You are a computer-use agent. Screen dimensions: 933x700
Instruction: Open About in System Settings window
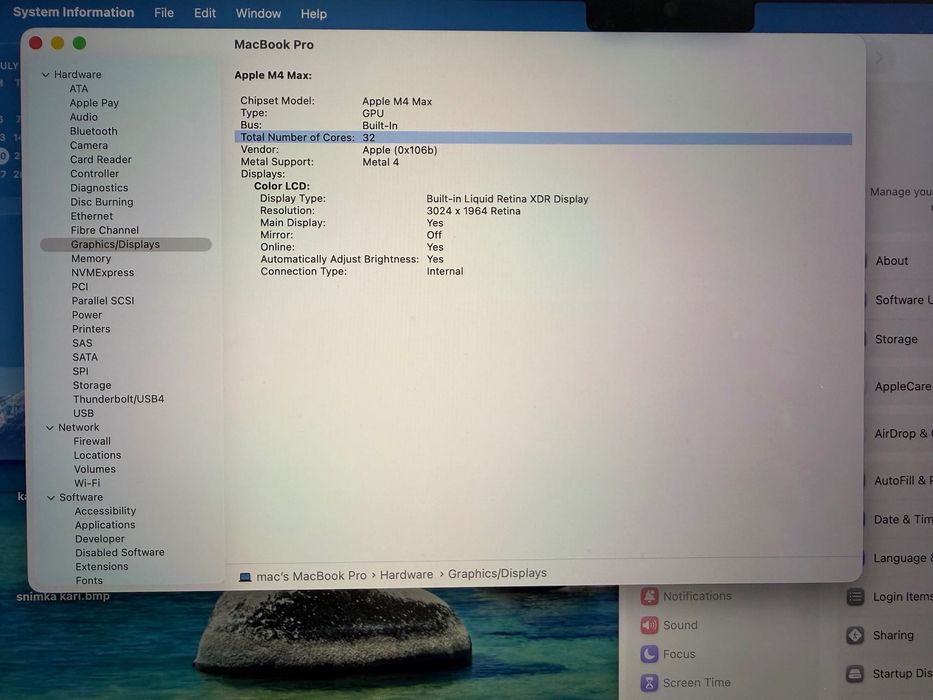891,261
